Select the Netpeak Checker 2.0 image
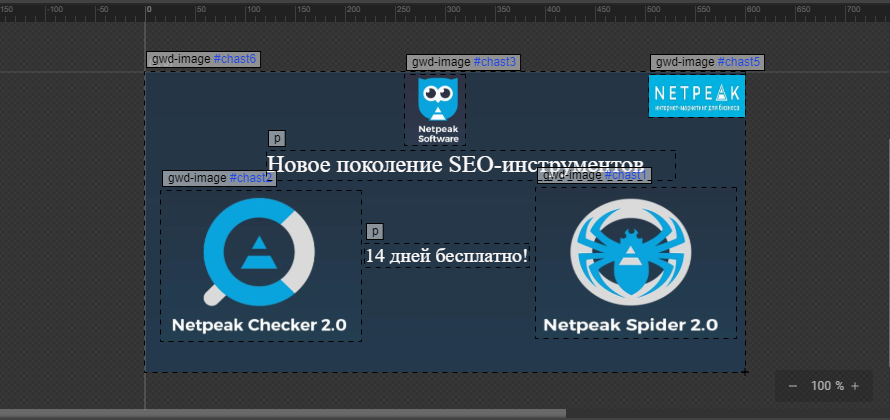890x420 pixels. point(261,266)
